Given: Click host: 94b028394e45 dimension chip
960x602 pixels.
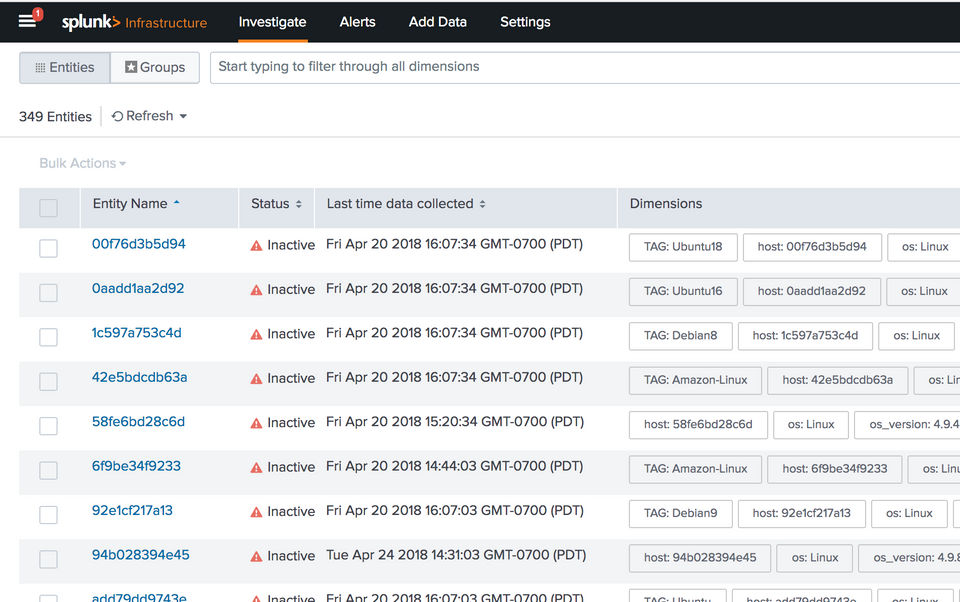Looking at the screenshot, I should [700, 559].
